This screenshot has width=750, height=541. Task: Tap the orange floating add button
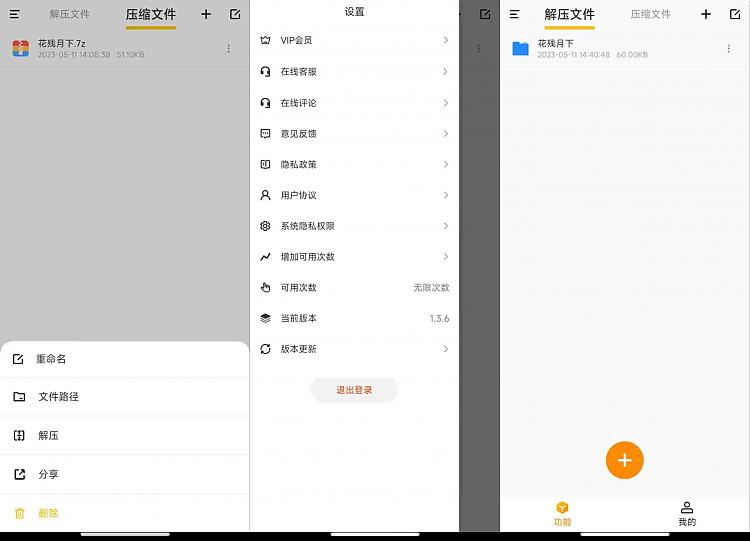point(624,460)
